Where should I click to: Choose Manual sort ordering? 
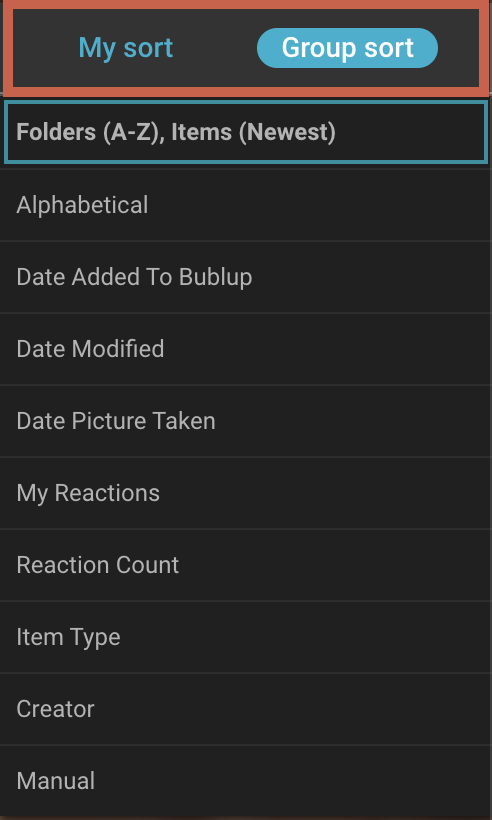(x=246, y=781)
